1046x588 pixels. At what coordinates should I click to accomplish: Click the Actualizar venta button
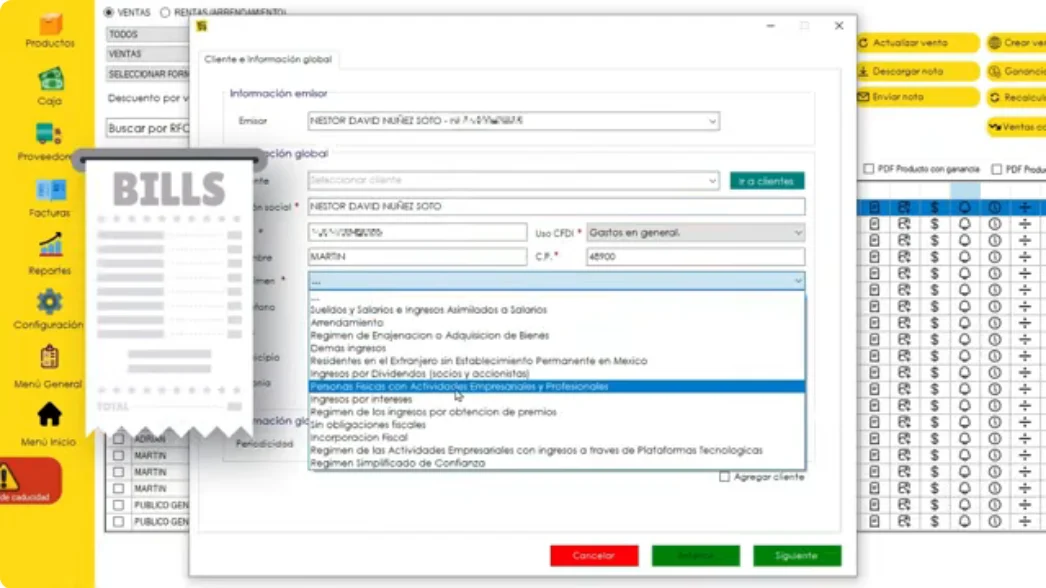917,43
